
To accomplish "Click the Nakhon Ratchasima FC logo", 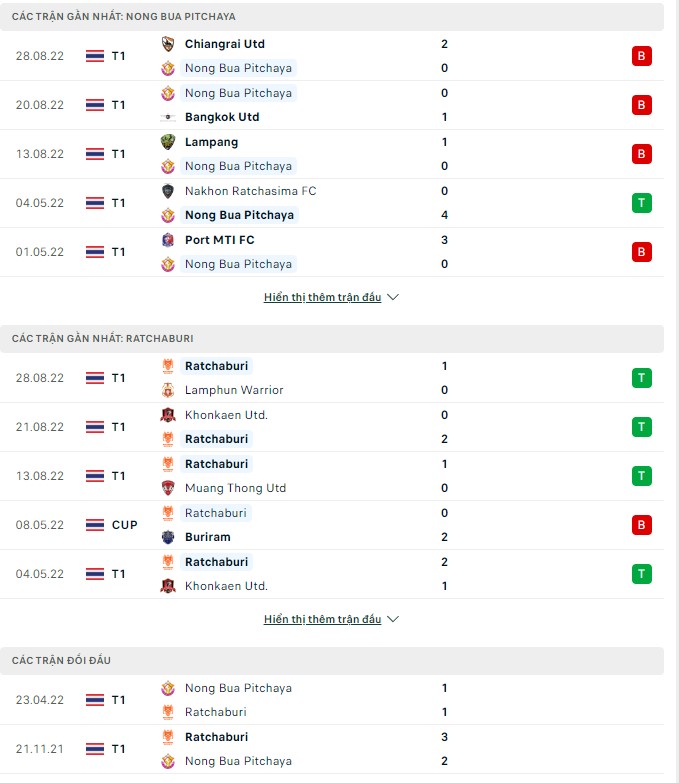I will [168, 191].
